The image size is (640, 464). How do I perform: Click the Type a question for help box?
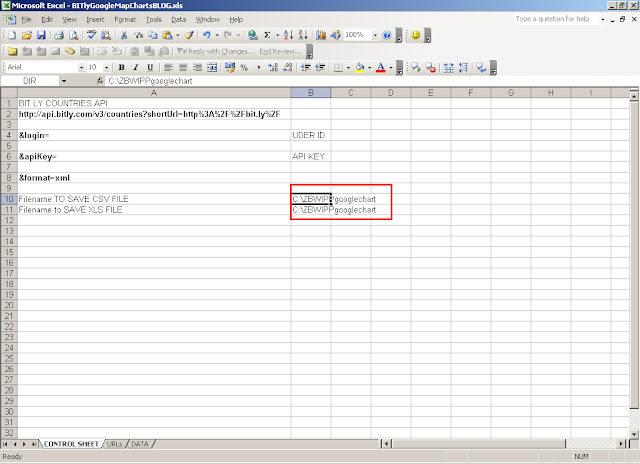coord(555,19)
